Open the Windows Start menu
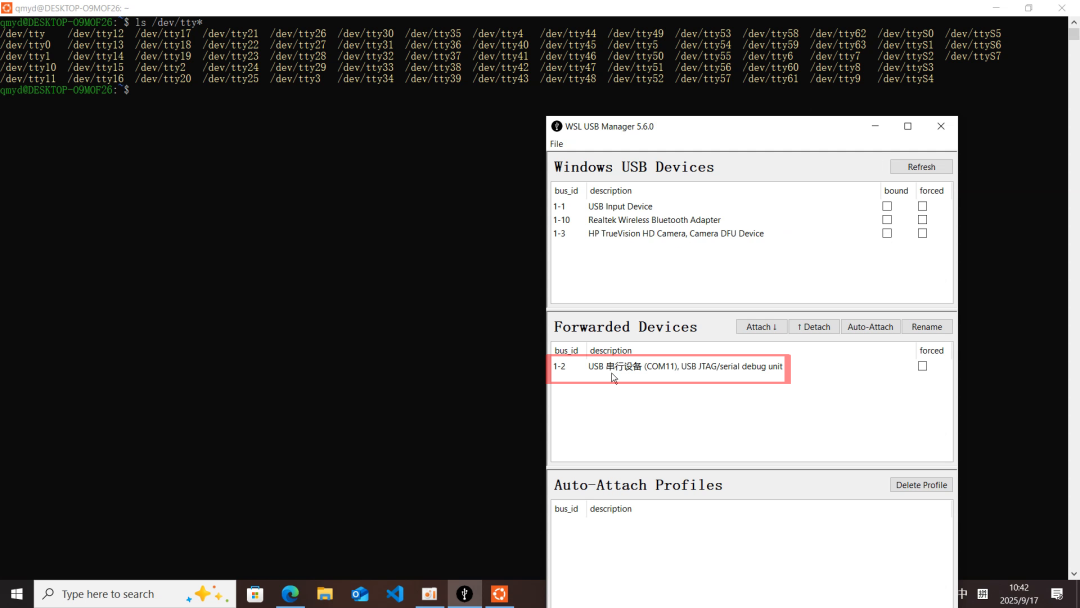The height and width of the screenshot is (608, 1080). click(17, 594)
